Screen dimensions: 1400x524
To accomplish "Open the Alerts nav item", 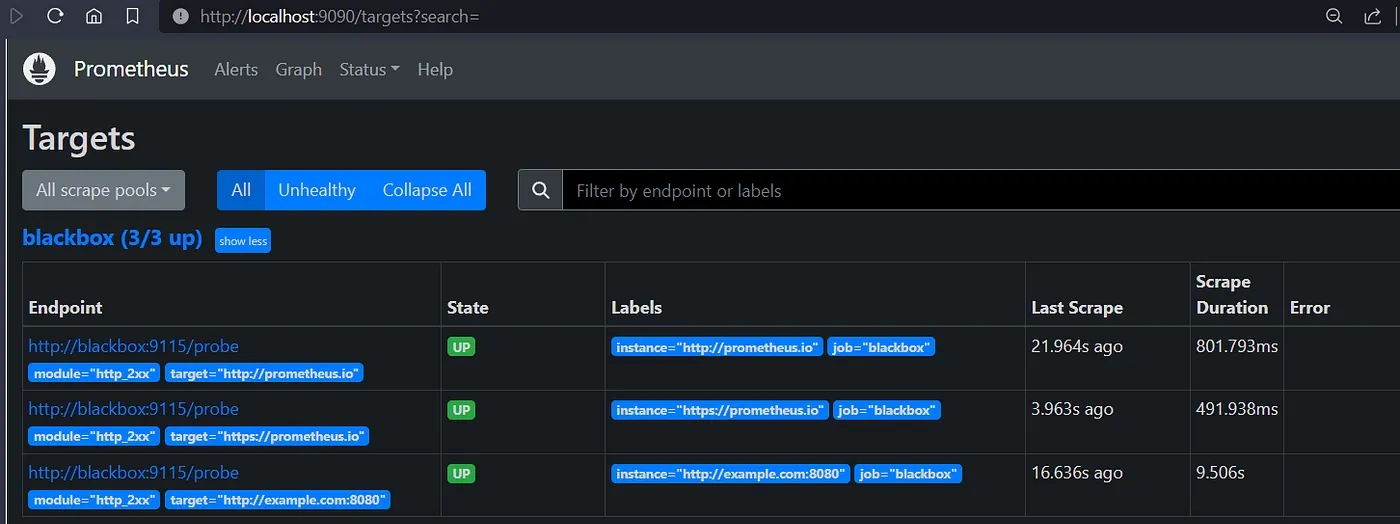I will click(x=236, y=69).
